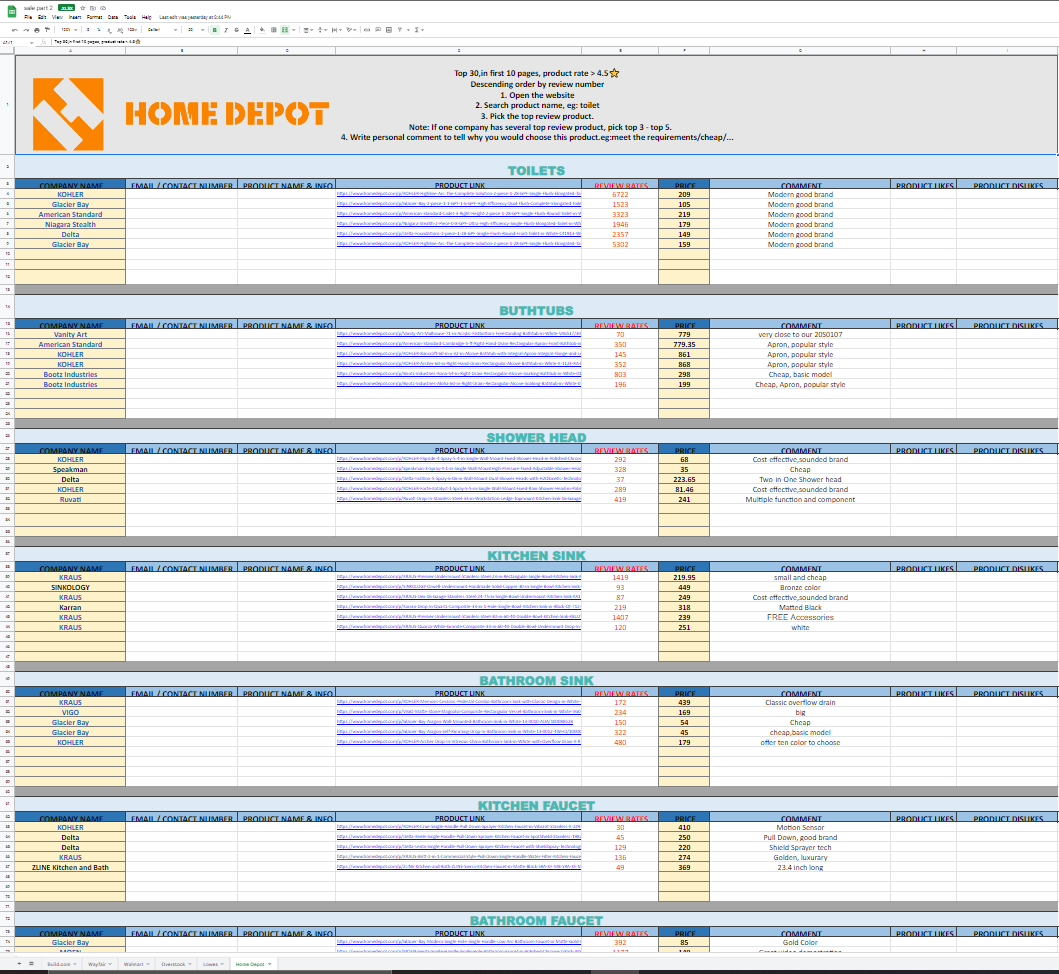This screenshot has height=974, width=1059.
Task: Open the Speakman shower head product link
Action: [459, 469]
